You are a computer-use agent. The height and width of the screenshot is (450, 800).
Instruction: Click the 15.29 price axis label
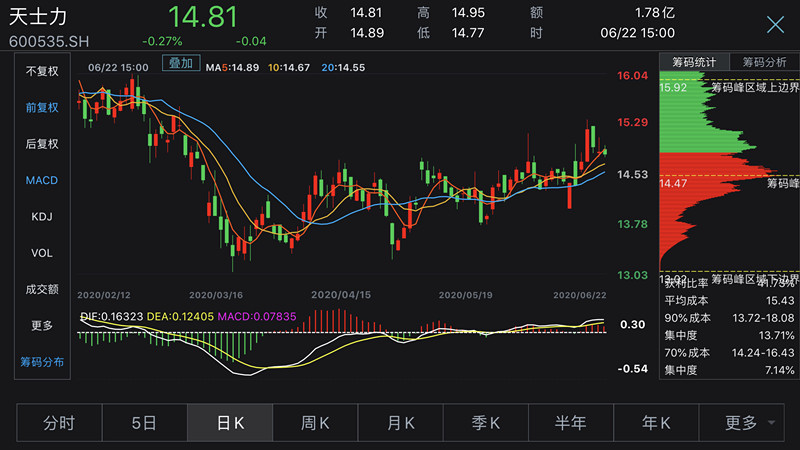(x=632, y=122)
